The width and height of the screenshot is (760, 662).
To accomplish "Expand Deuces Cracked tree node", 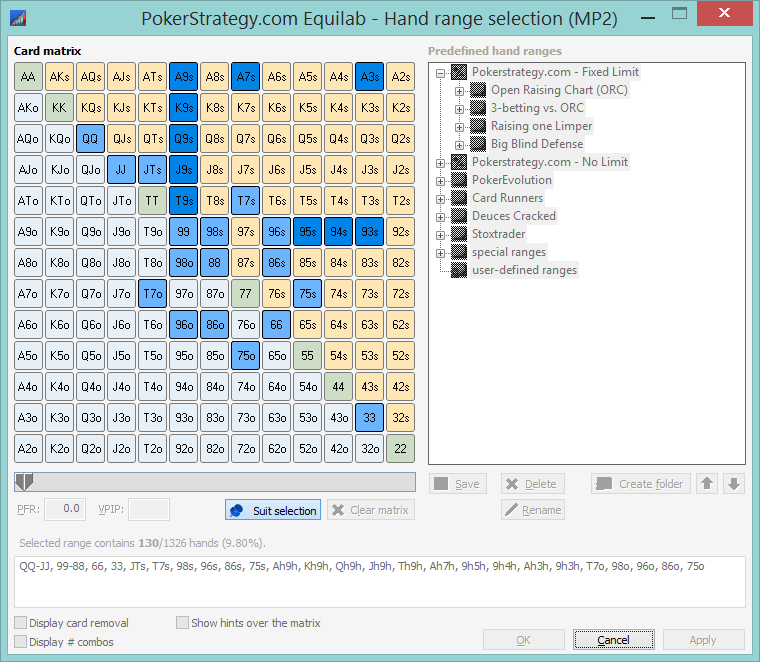I will (440, 217).
